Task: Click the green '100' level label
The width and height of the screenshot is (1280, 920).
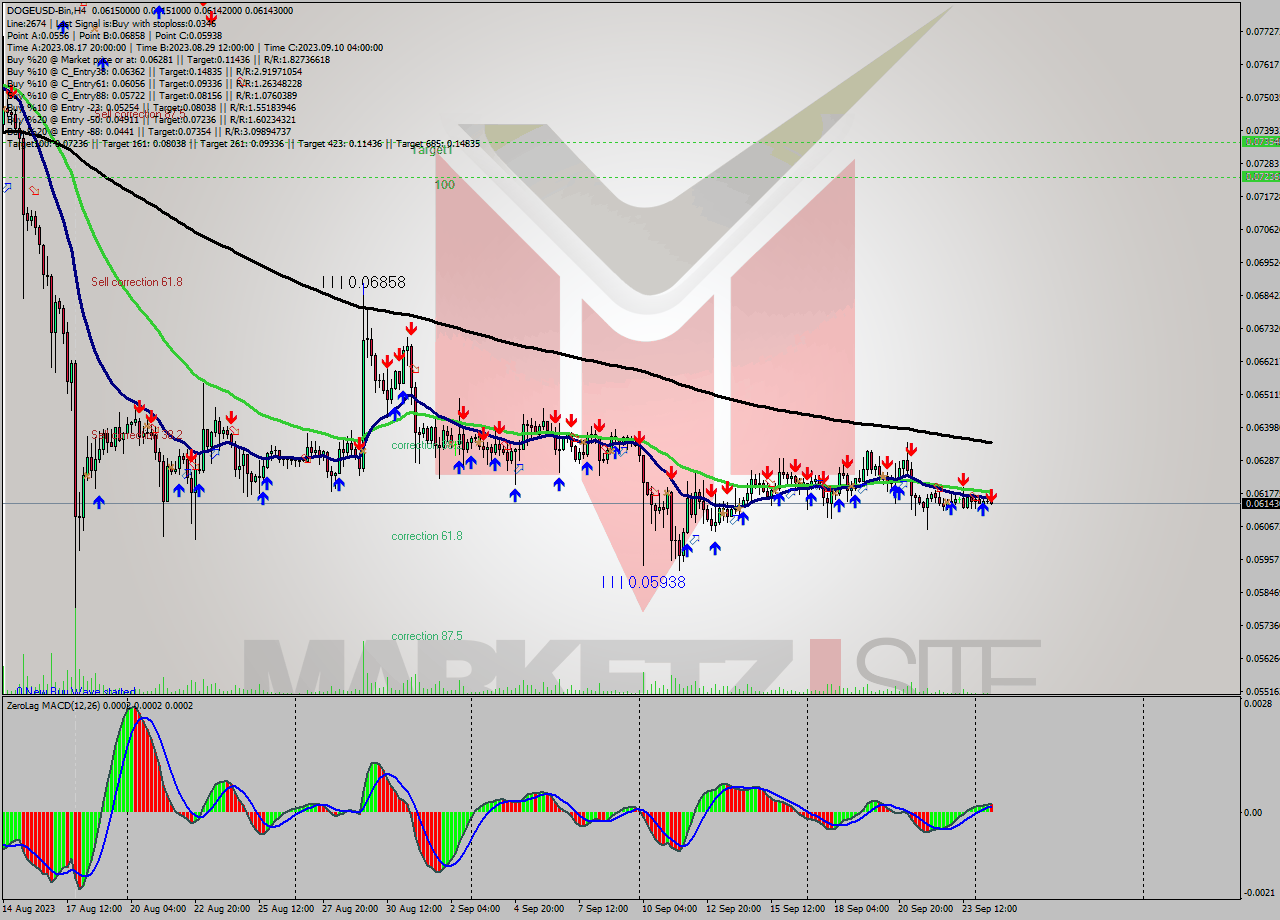Action: (445, 185)
